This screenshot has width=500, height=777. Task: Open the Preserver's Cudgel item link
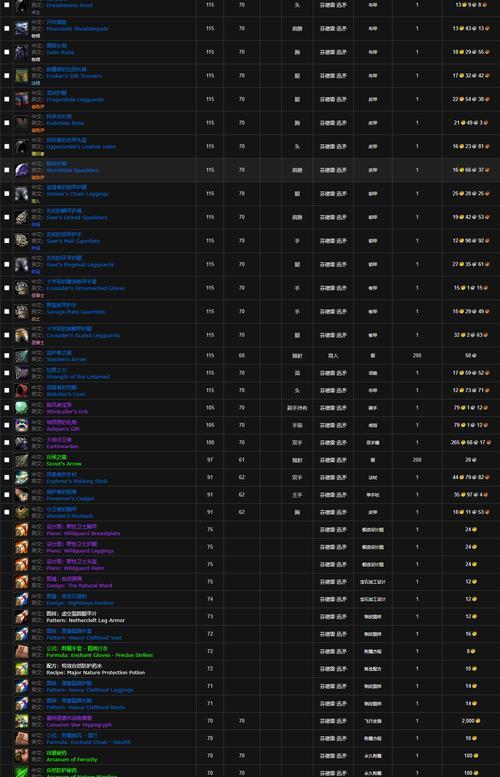(x=70, y=499)
